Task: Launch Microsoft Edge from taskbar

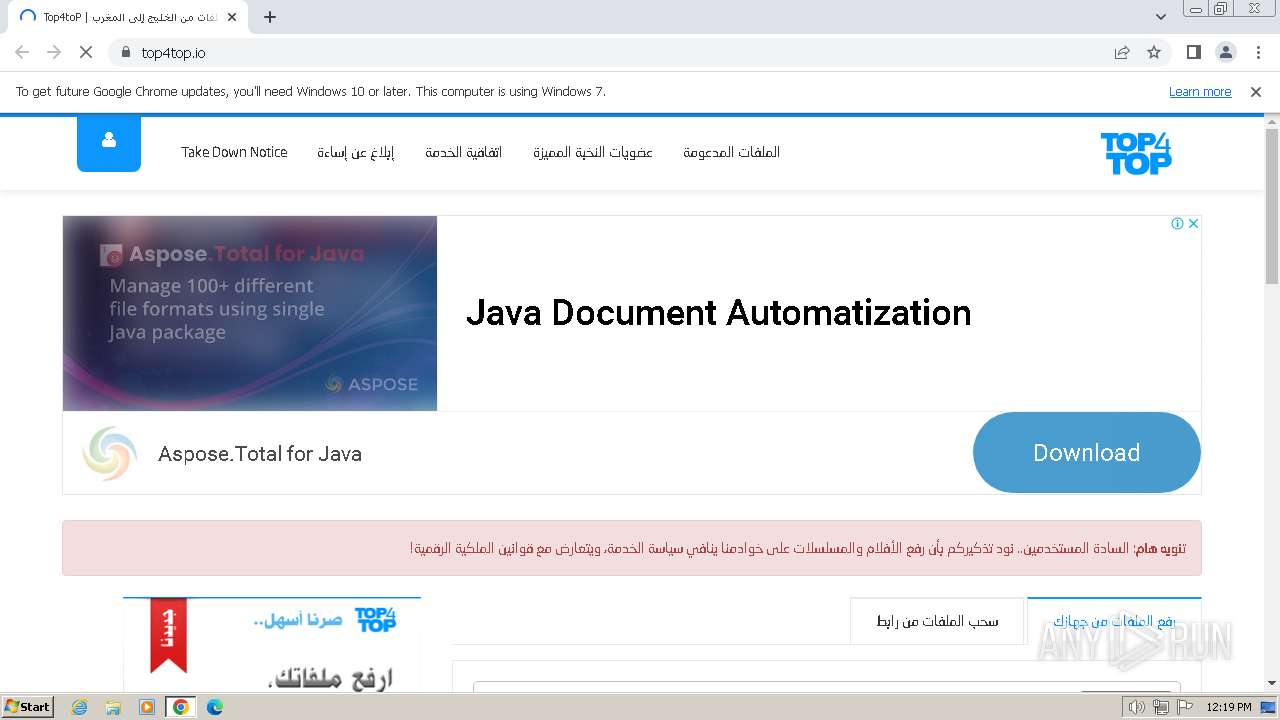Action: [x=215, y=707]
